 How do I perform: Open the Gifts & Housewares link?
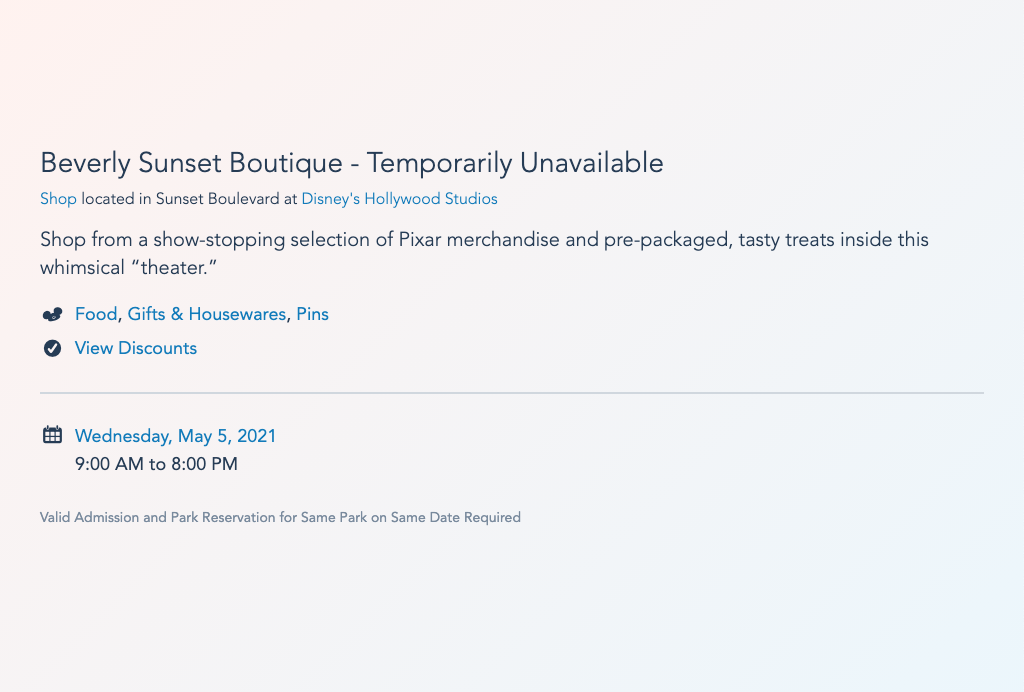click(206, 314)
